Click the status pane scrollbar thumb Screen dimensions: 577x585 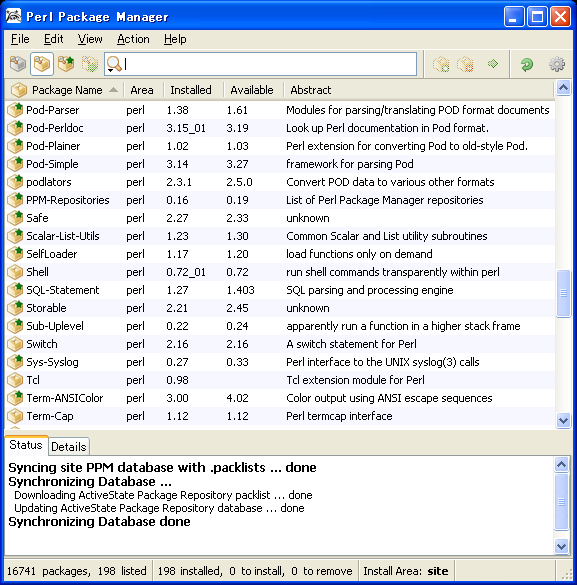coord(561,502)
